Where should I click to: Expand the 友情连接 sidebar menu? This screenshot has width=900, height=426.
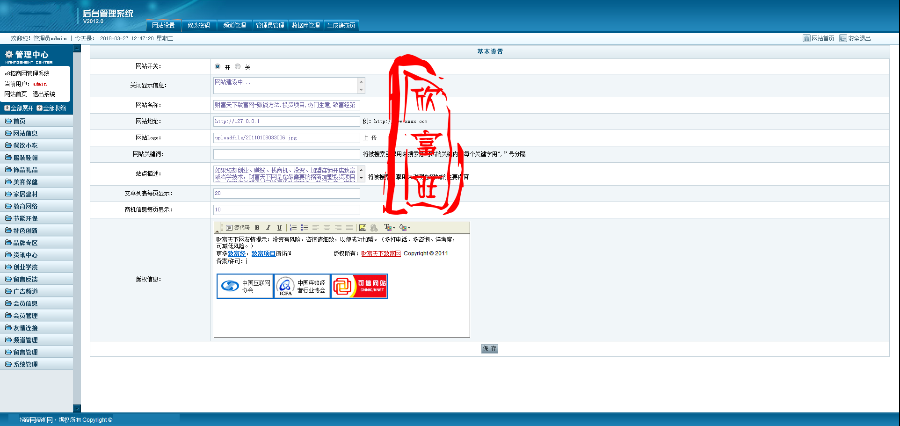(37, 328)
